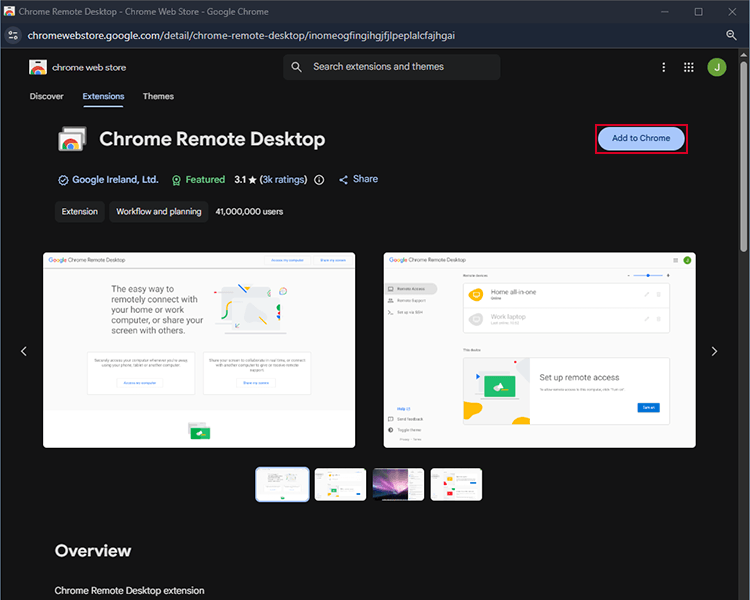
Task: Click the 'chrome web store' header text
Action: pyautogui.click(x=89, y=67)
